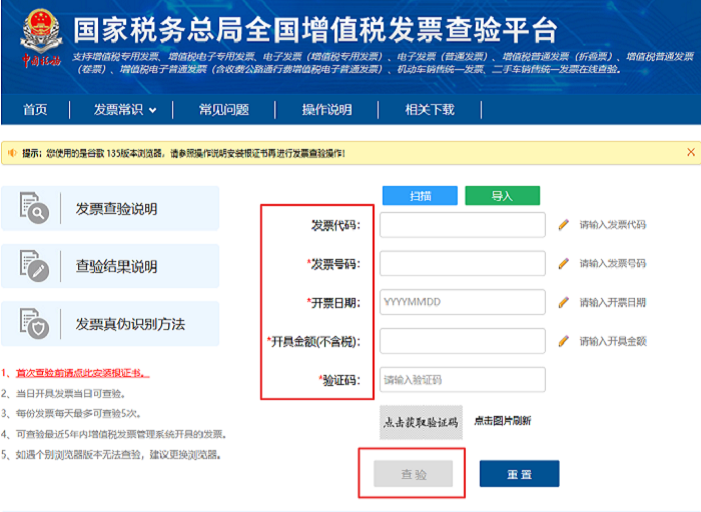Focus the 验证码 input field
701x512 pixels.
click(463, 380)
